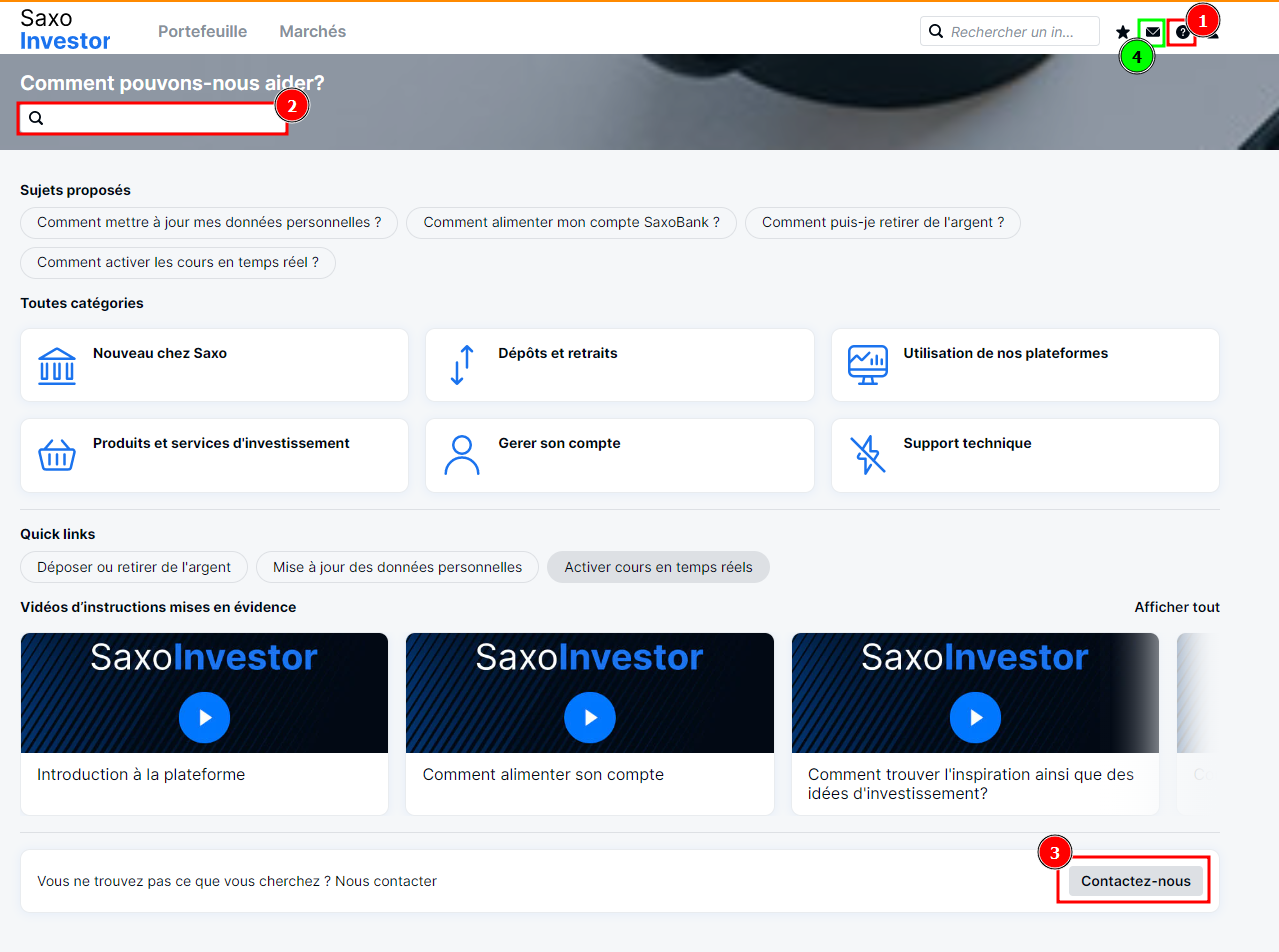The width and height of the screenshot is (1279, 952).
Task: Click the Comment trouver l'inspiration video thumbnail
Action: pos(975,693)
